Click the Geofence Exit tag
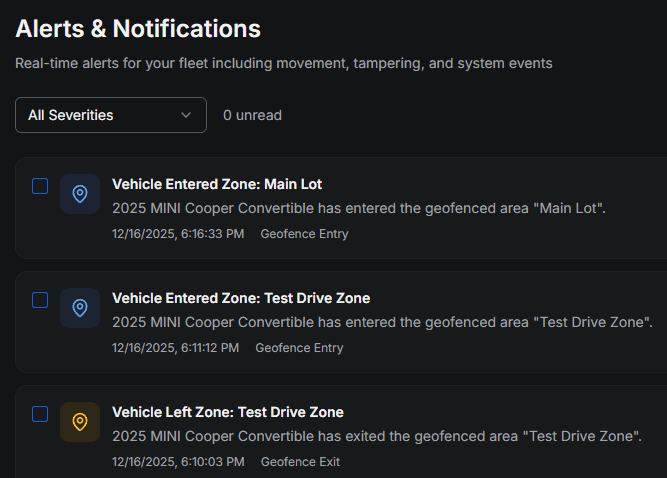Image resolution: width=667 pixels, height=478 pixels. (x=300, y=462)
